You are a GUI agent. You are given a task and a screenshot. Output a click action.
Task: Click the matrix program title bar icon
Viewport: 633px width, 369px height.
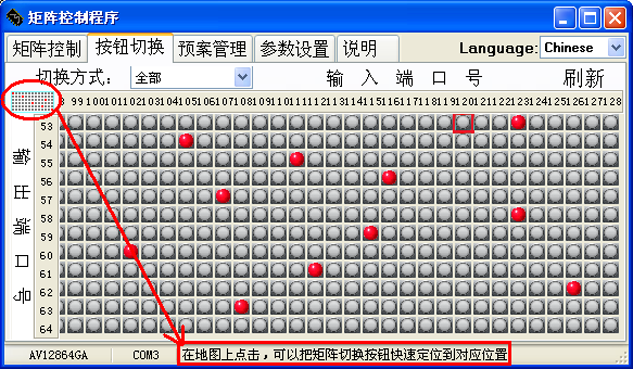(x=15, y=17)
